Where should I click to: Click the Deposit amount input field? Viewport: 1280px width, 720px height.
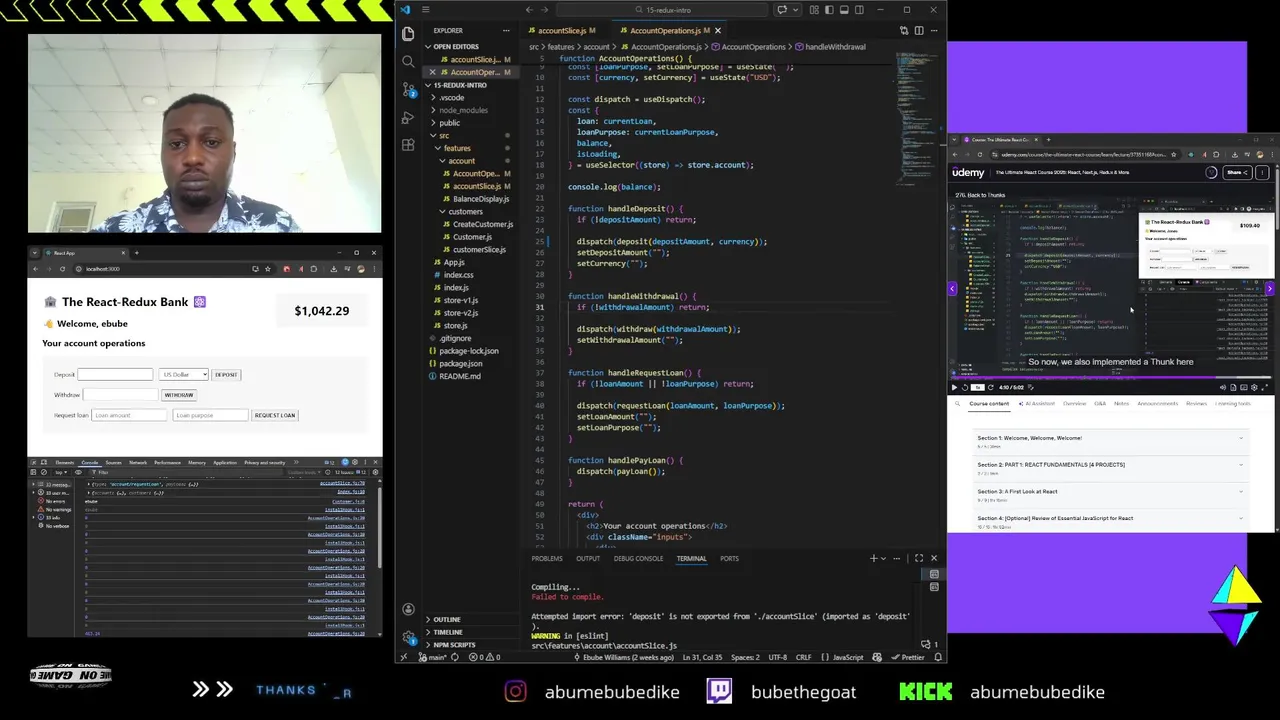[115, 374]
